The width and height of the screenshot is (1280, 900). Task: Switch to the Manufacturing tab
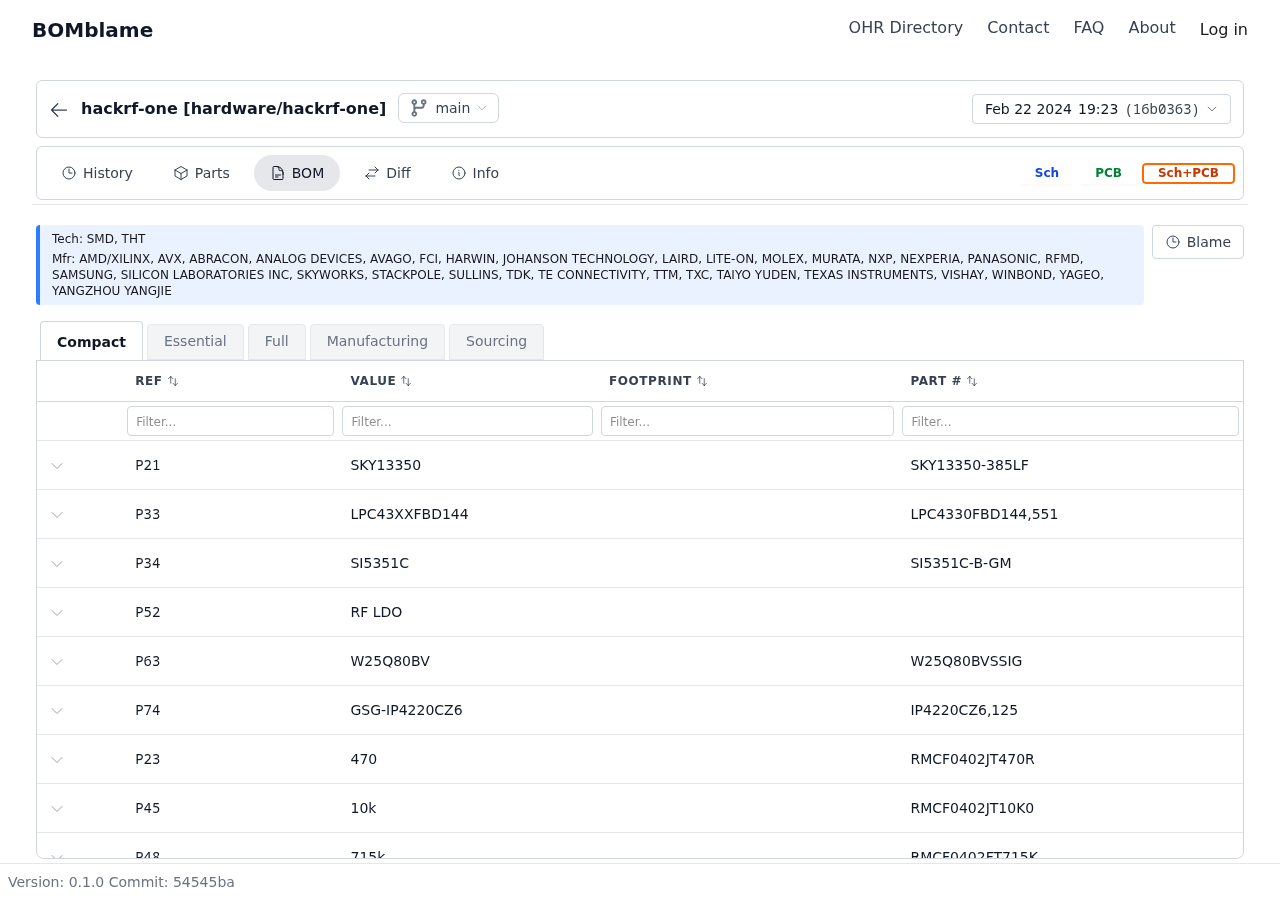coord(377,341)
